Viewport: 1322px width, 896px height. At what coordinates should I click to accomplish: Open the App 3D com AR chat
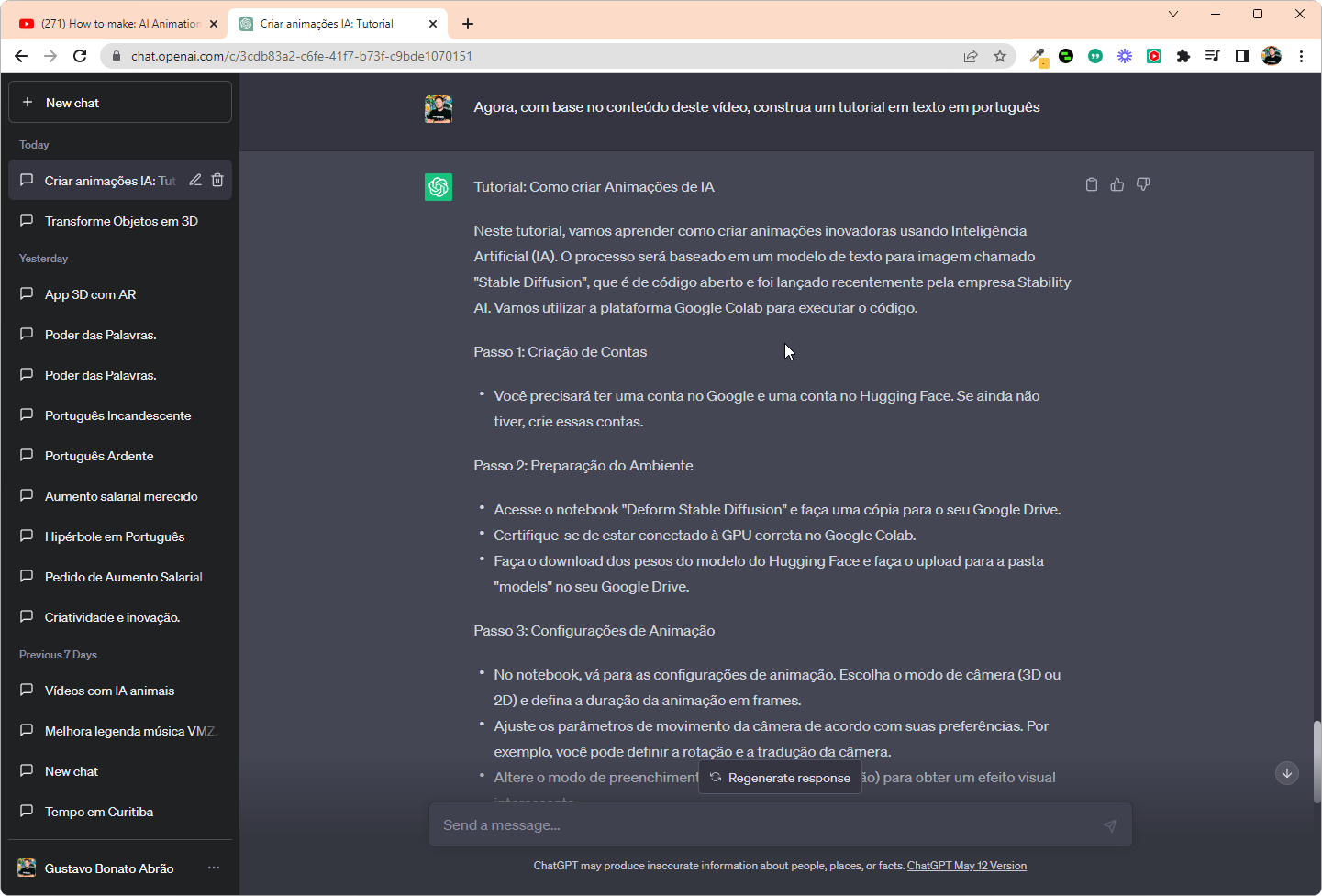coord(120,294)
